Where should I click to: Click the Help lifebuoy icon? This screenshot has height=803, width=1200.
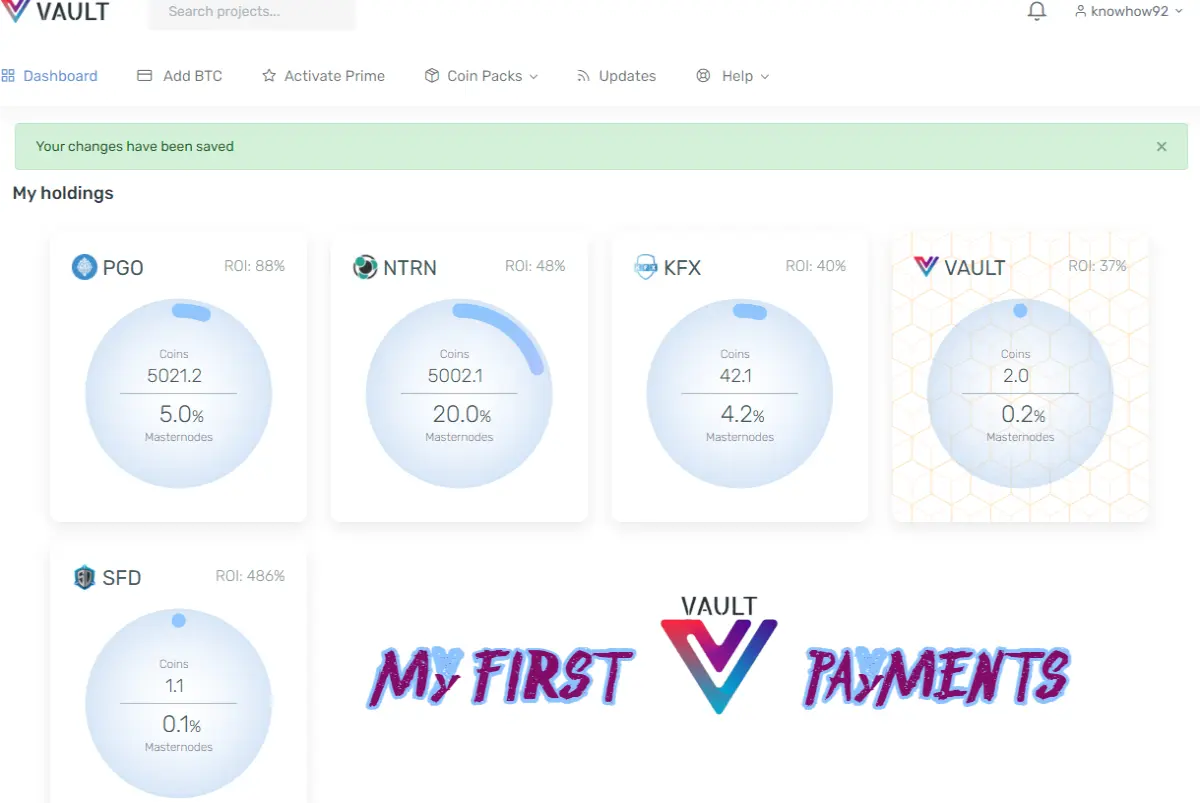tap(703, 76)
